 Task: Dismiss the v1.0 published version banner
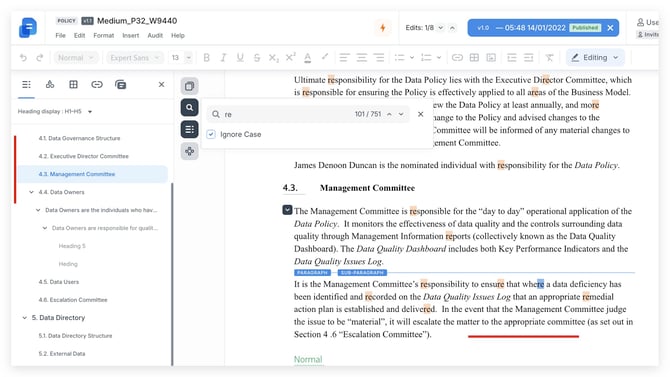(x=610, y=28)
